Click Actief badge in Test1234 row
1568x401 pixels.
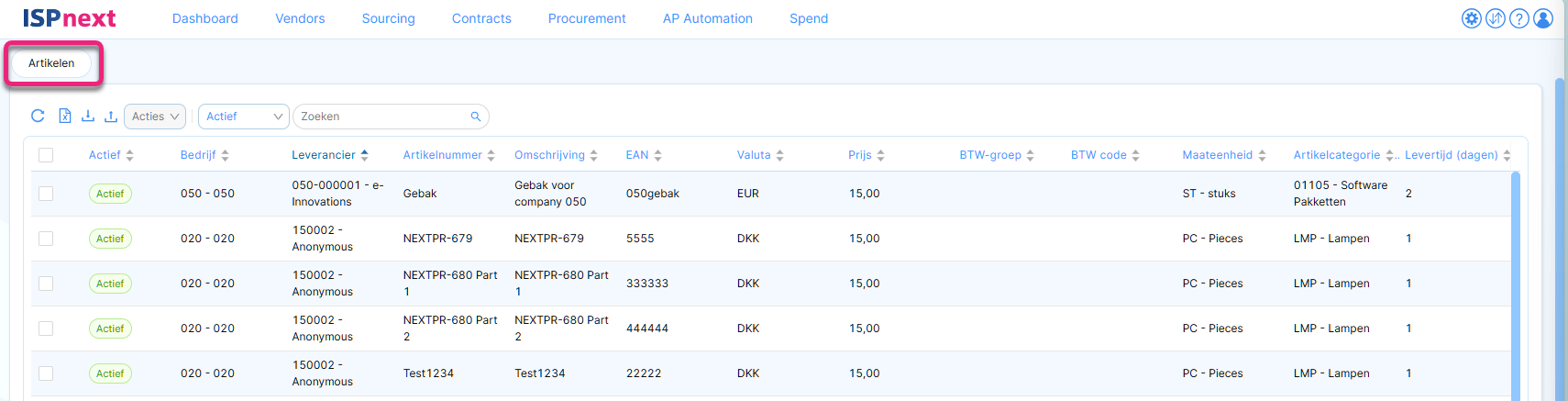click(110, 373)
